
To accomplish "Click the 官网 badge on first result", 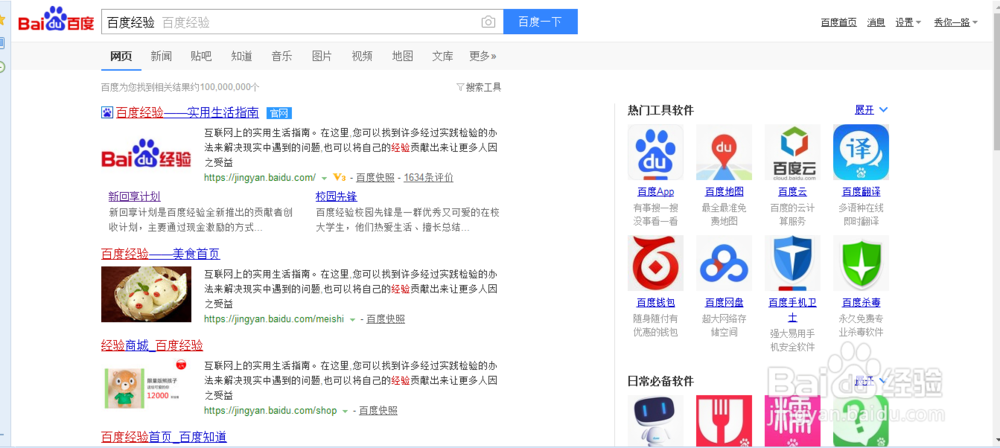I will 279,113.
